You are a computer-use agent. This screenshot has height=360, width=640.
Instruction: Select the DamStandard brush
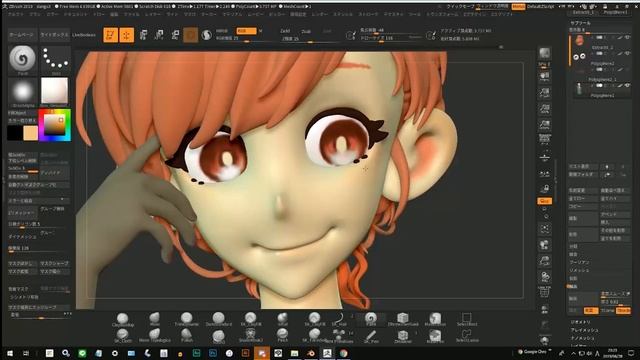point(218,320)
